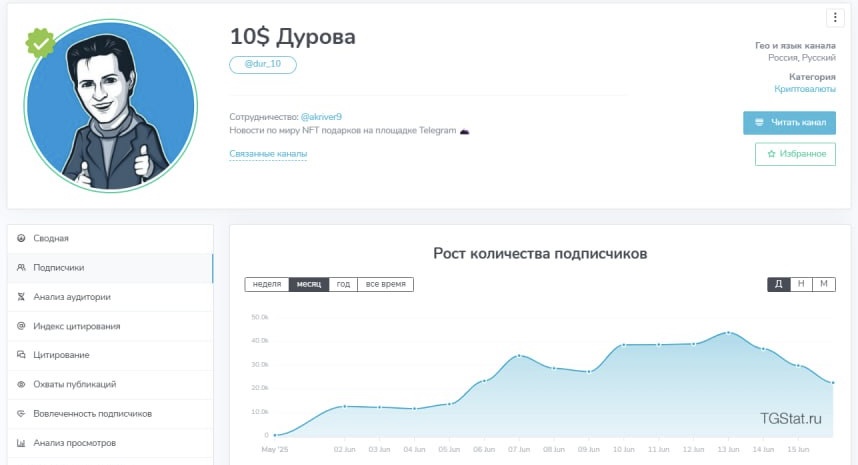
Task: Click the Индекс цитирования at-sign icon
Action: (21, 326)
